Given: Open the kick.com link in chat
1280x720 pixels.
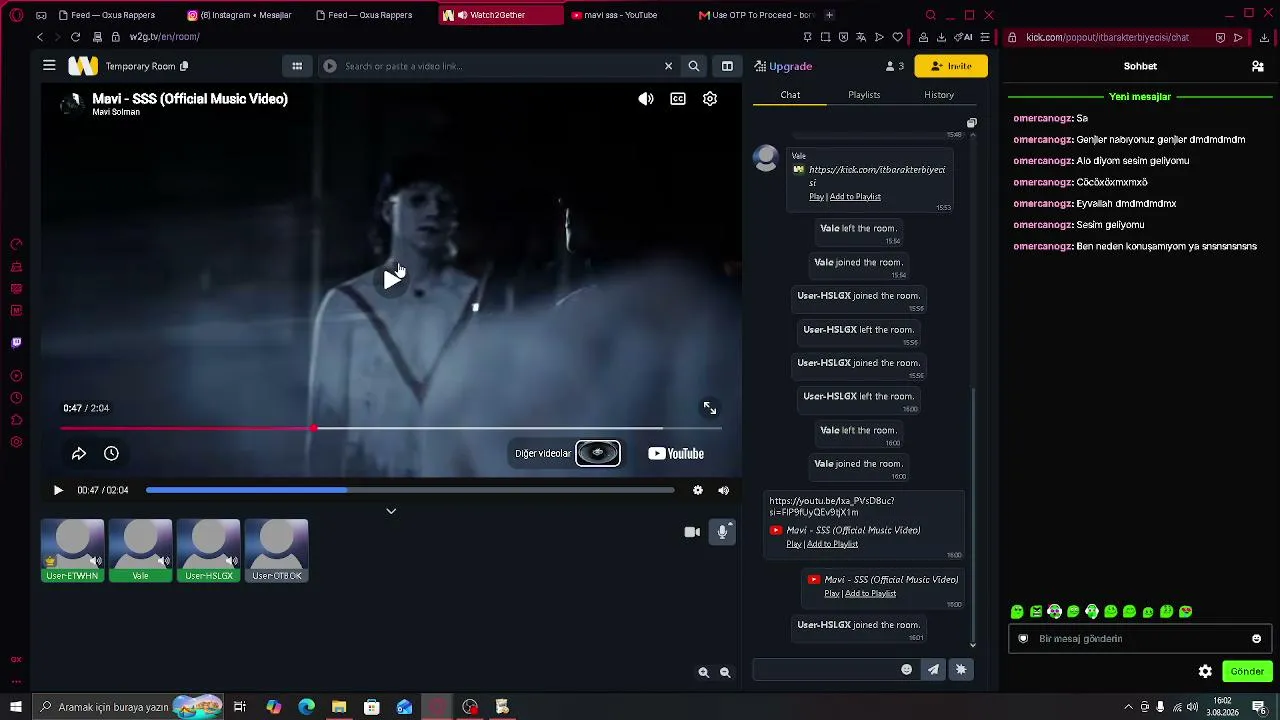Looking at the screenshot, I should click(x=877, y=176).
